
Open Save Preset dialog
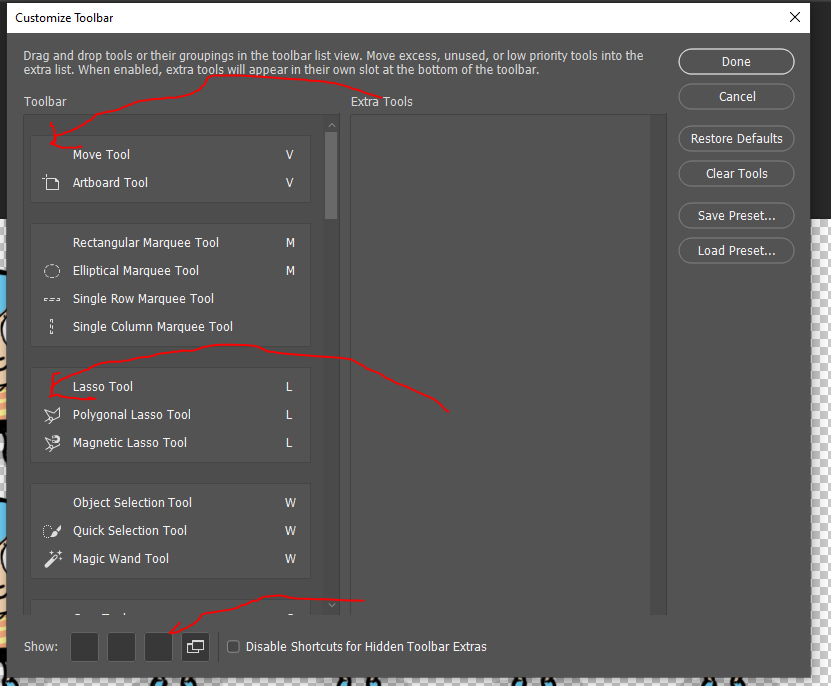(x=736, y=215)
